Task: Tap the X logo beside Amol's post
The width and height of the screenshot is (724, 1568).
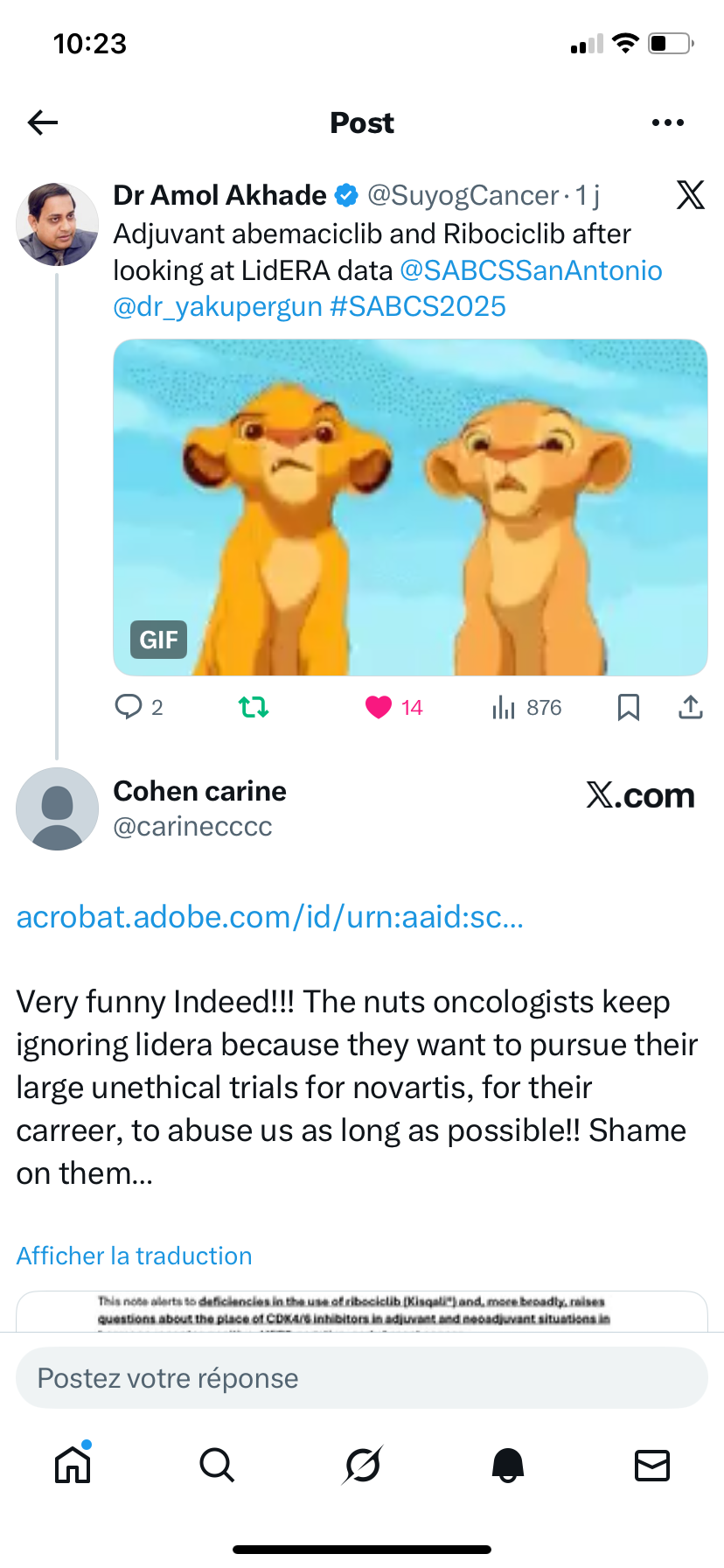Action: pos(690,195)
